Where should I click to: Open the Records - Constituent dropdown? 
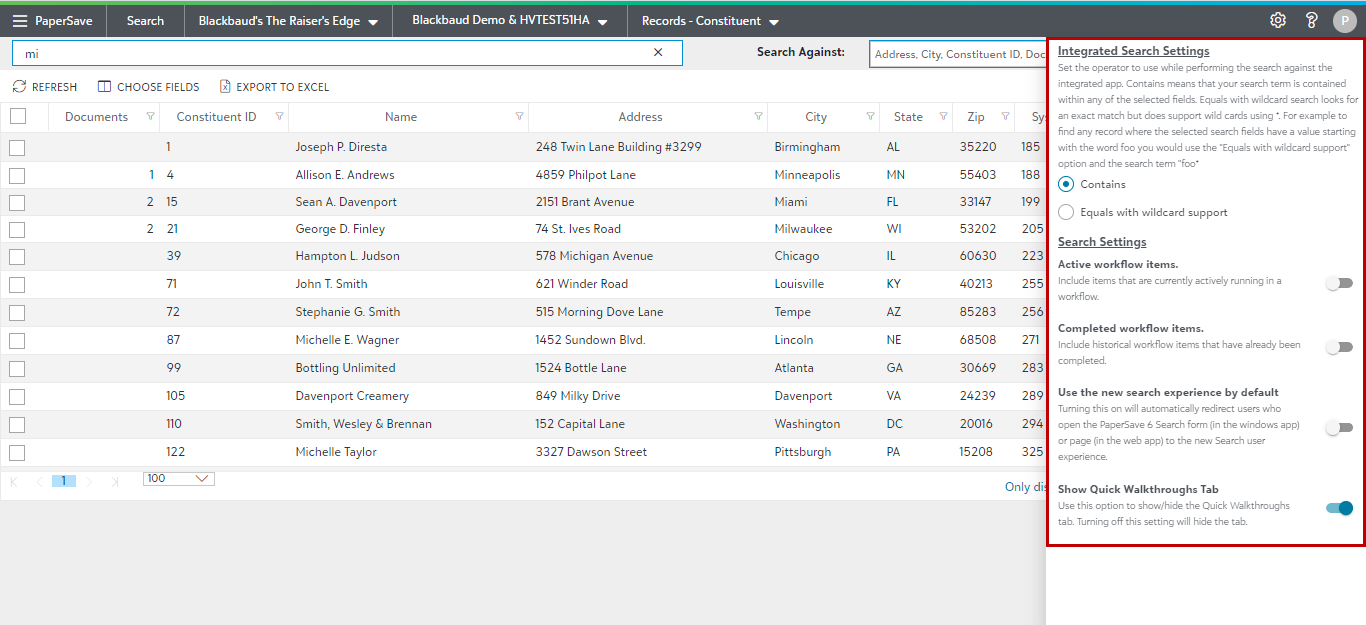710,21
